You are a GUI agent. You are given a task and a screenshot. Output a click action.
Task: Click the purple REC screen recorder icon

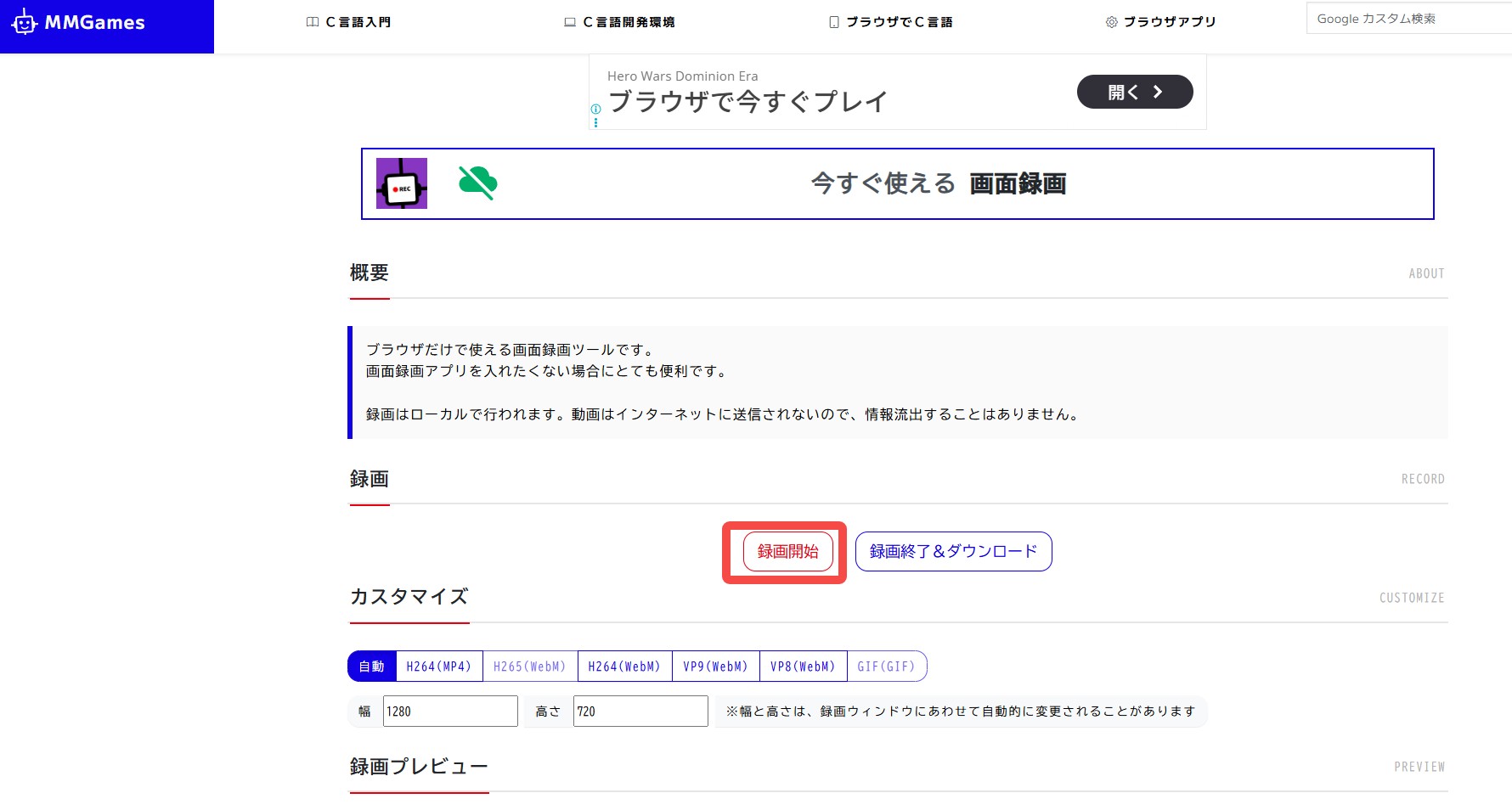click(x=402, y=183)
